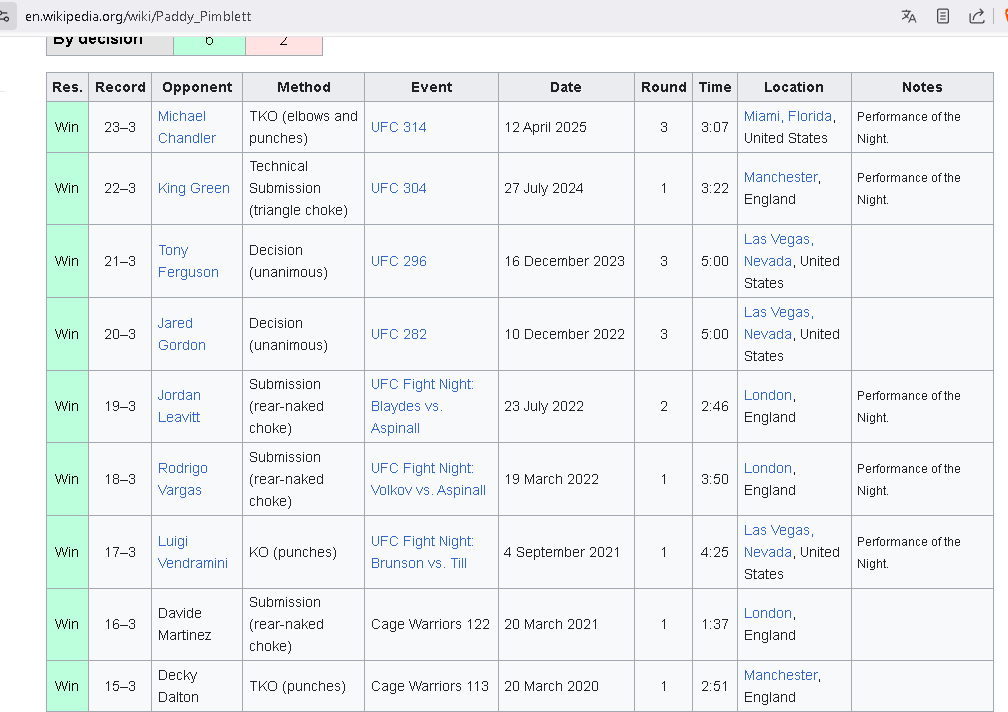Click the TKO (punches) method cell
The width and height of the screenshot is (1008, 712).
[303, 686]
